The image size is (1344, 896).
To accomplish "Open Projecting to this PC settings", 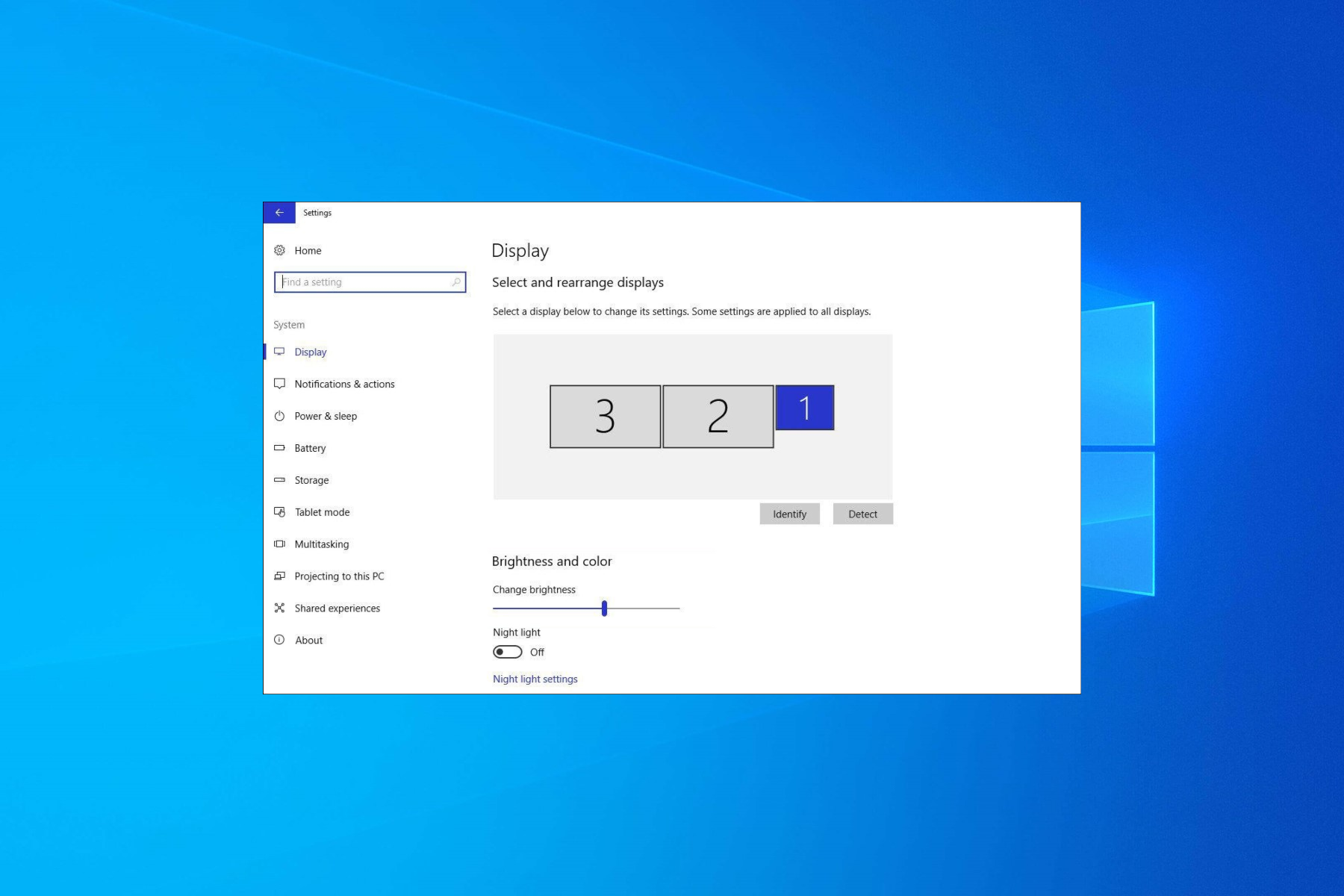I will click(x=339, y=576).
